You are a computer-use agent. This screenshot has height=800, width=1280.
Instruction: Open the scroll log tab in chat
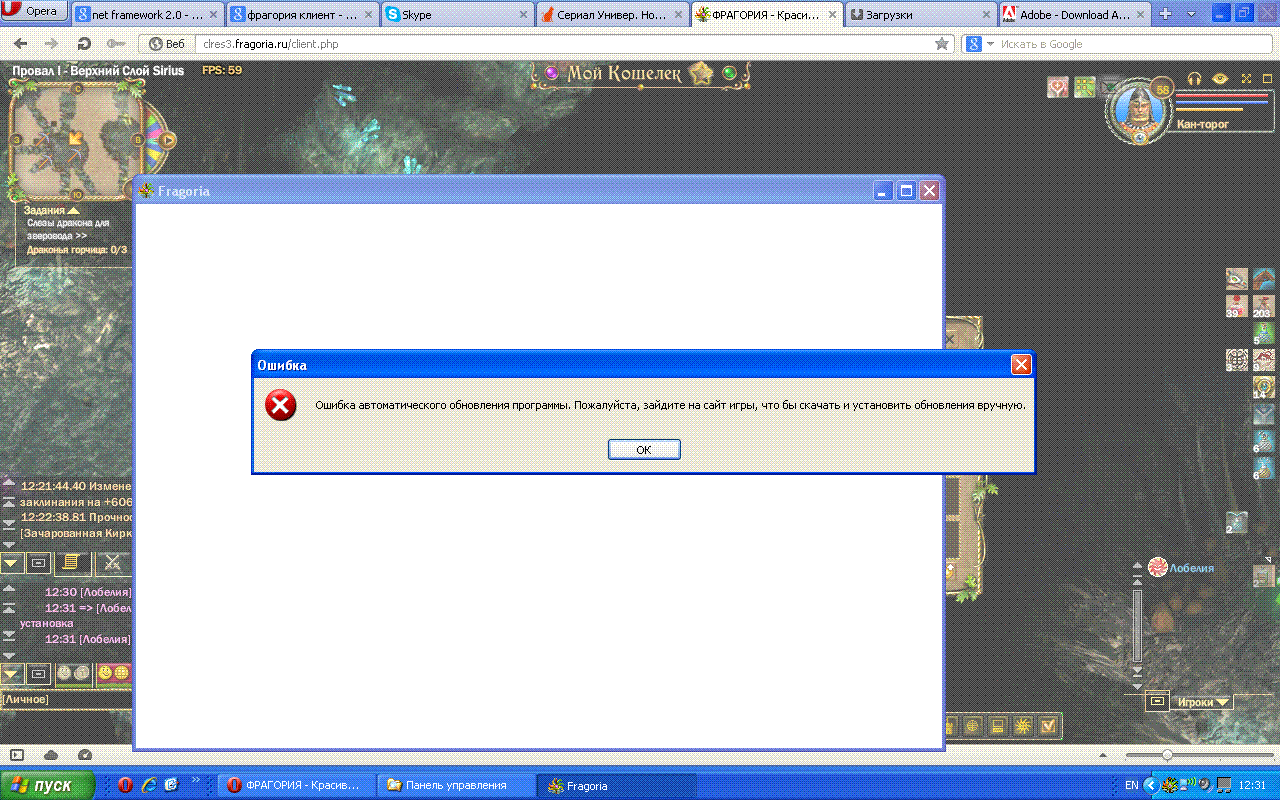71,563
